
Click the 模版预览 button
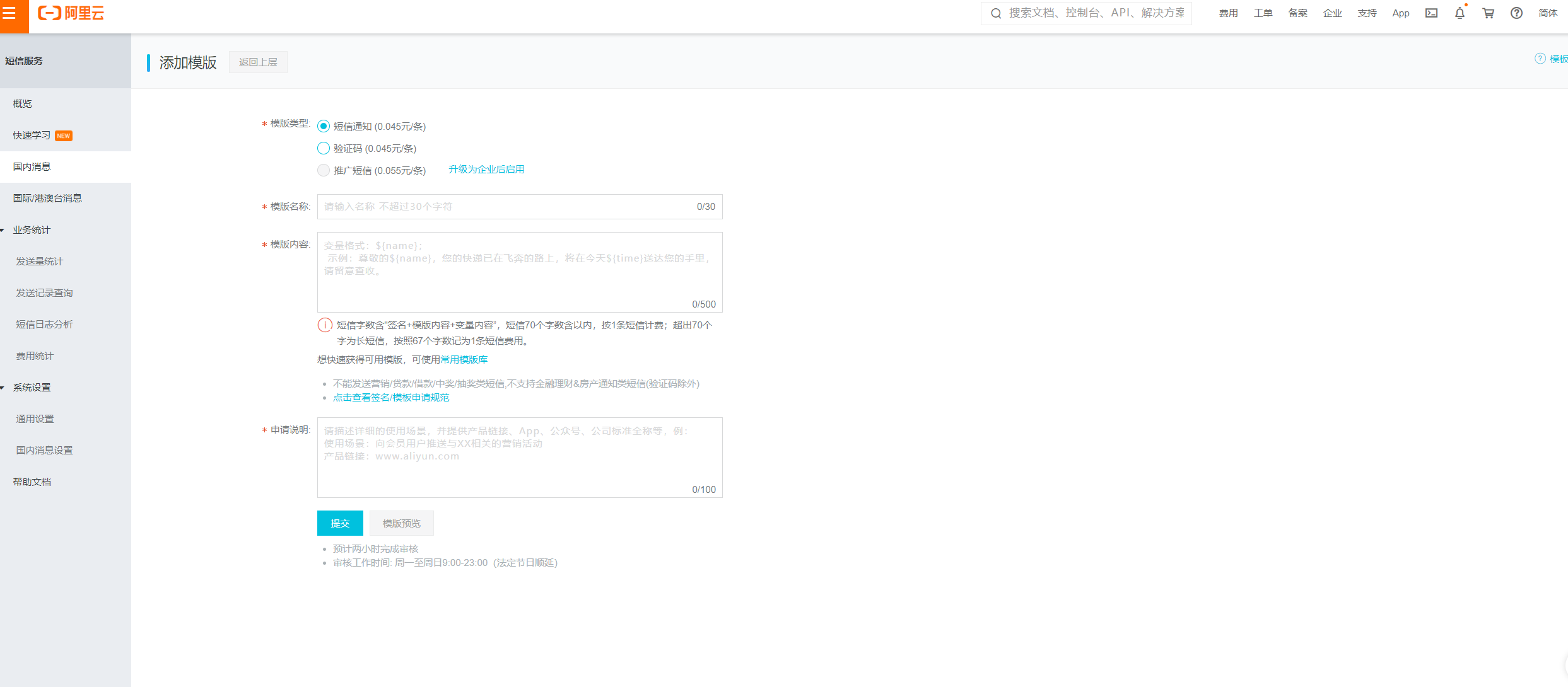[x=402, y=523]
